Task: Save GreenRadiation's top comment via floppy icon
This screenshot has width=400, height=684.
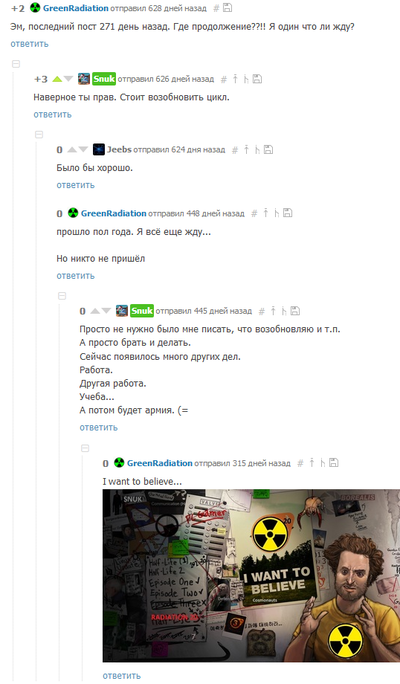Action: pyautogui.click(x=227, y=8)
